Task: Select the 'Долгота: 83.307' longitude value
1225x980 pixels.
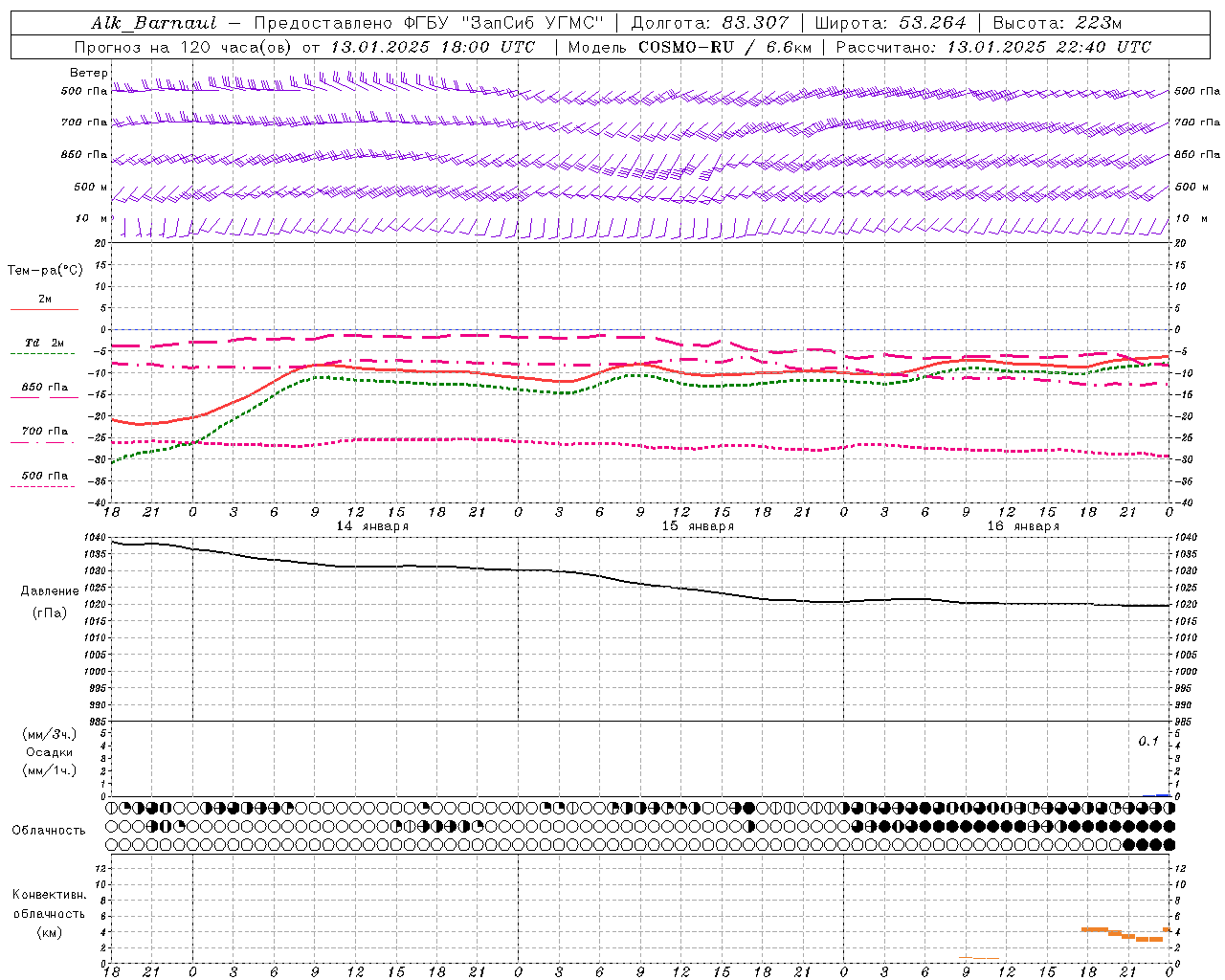Action: [x=710, y=23]
